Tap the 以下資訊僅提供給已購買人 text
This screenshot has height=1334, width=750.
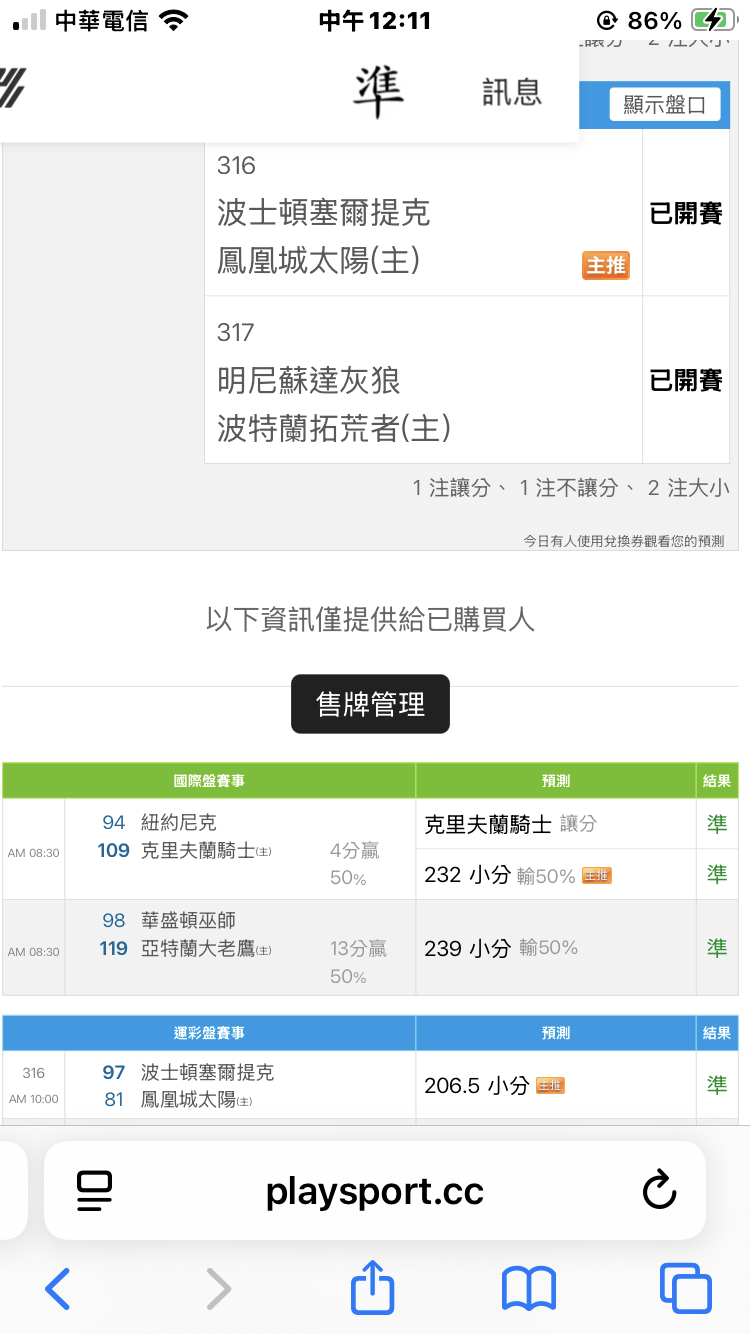tap(370, 620)
